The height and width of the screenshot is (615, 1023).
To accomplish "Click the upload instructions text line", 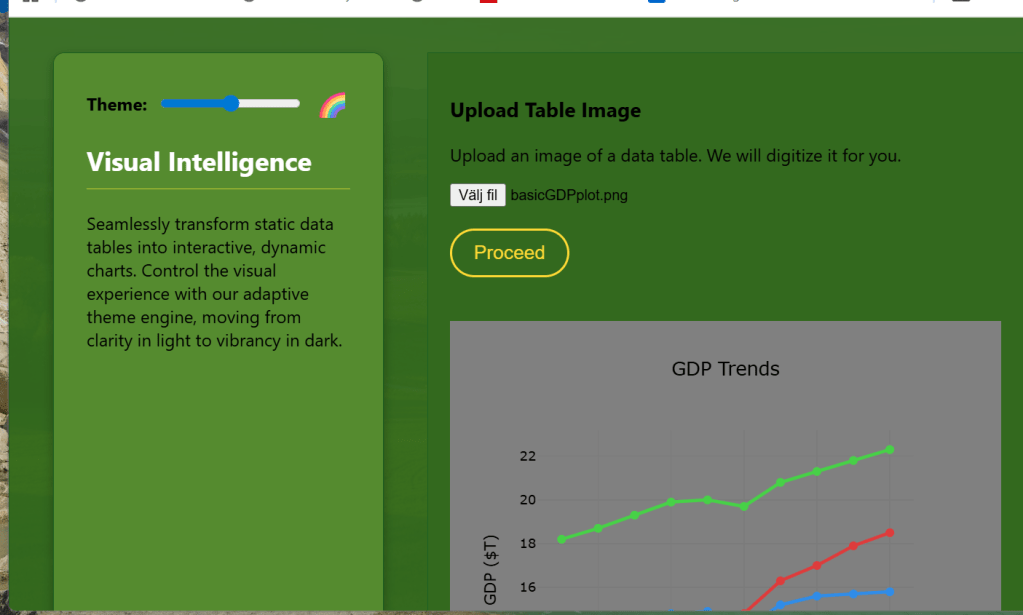I will (675, 156).
